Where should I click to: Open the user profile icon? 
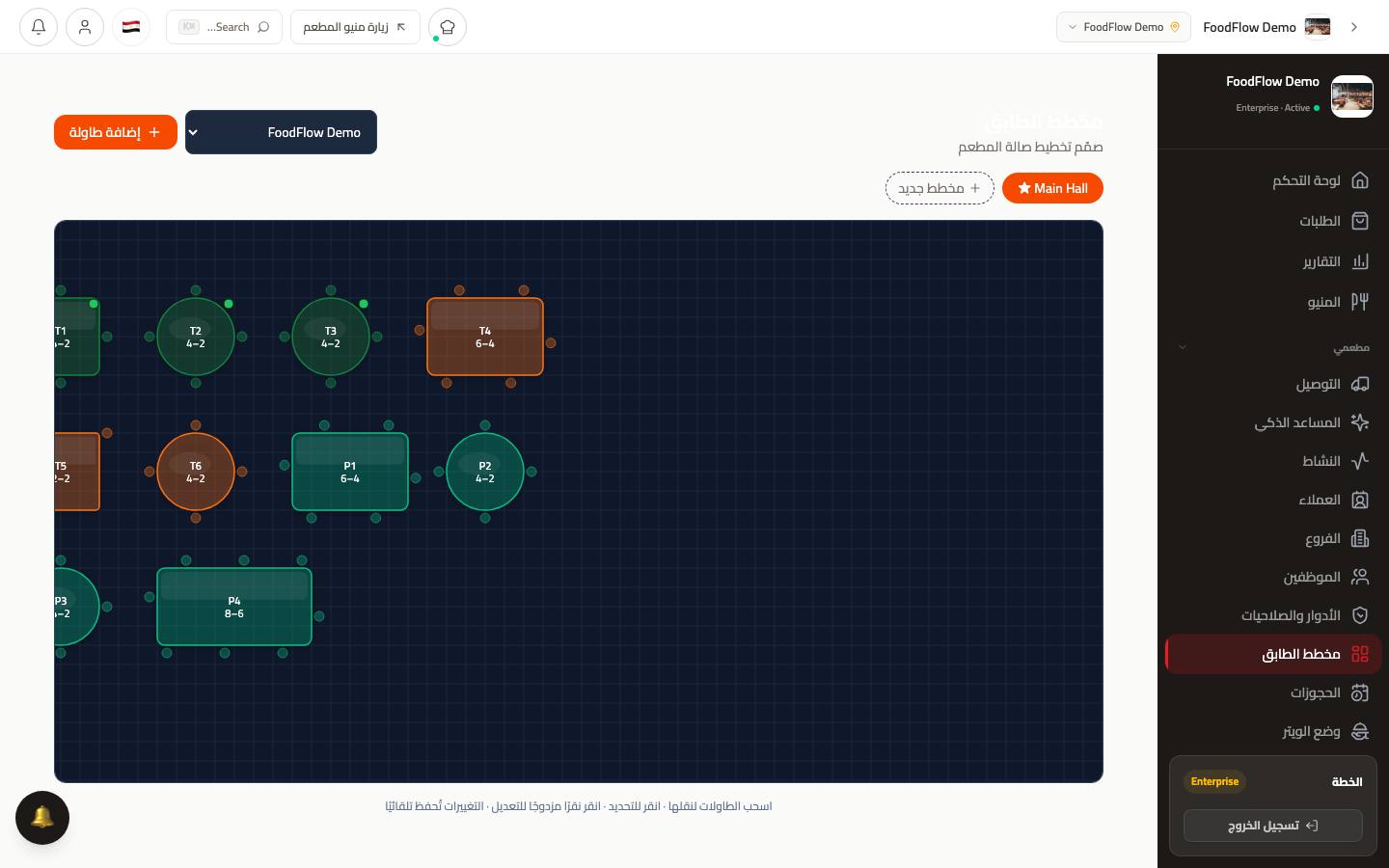85,27
